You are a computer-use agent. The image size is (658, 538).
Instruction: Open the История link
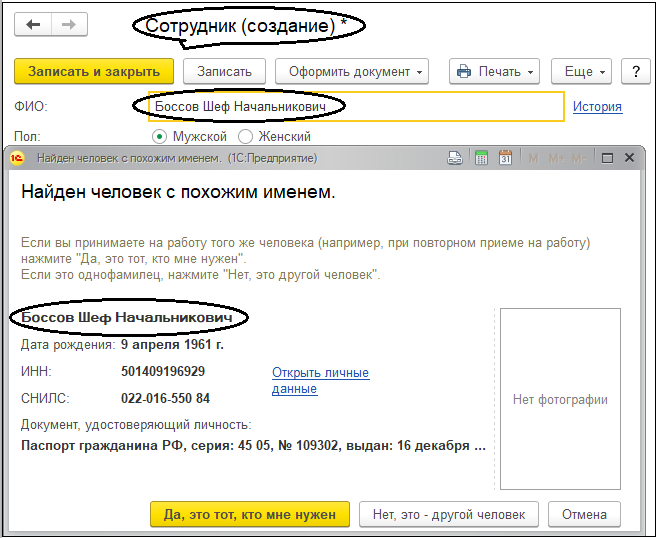click(x=597, y=107)
